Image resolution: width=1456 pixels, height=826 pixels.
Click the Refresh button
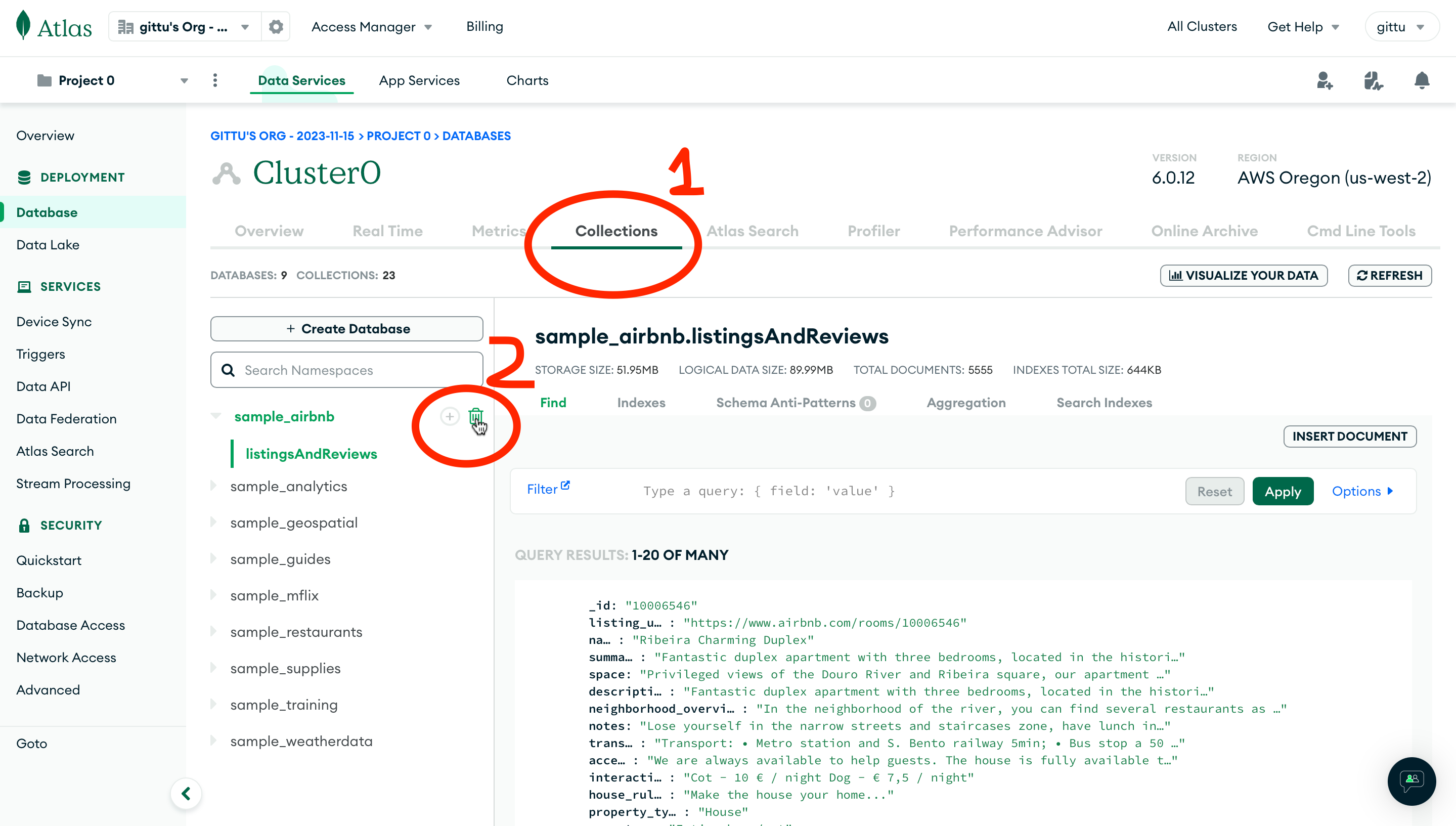(1389, 276)
